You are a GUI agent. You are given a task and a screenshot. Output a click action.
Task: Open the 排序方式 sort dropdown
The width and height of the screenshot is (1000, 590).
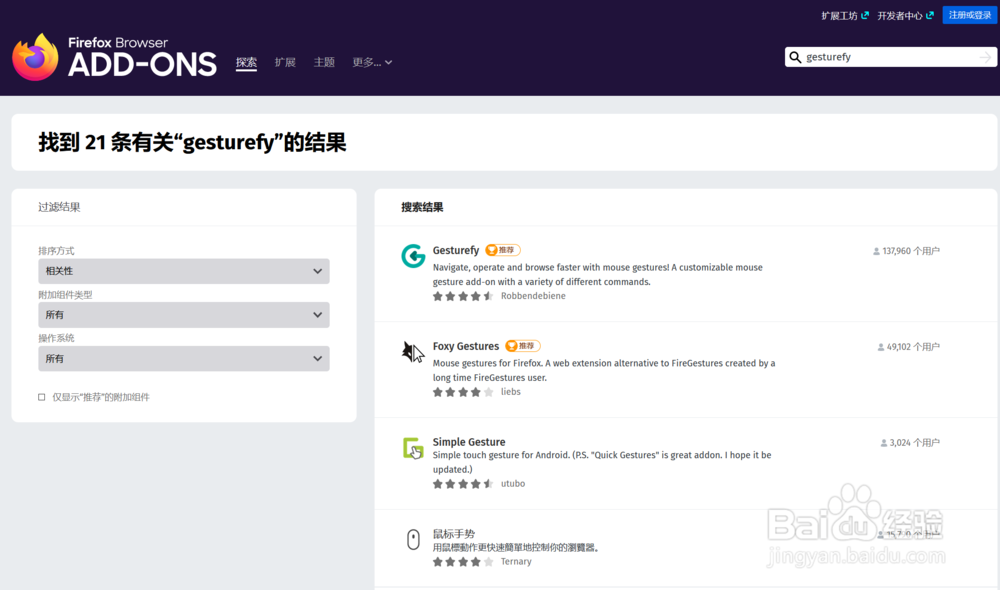[184, 271]
